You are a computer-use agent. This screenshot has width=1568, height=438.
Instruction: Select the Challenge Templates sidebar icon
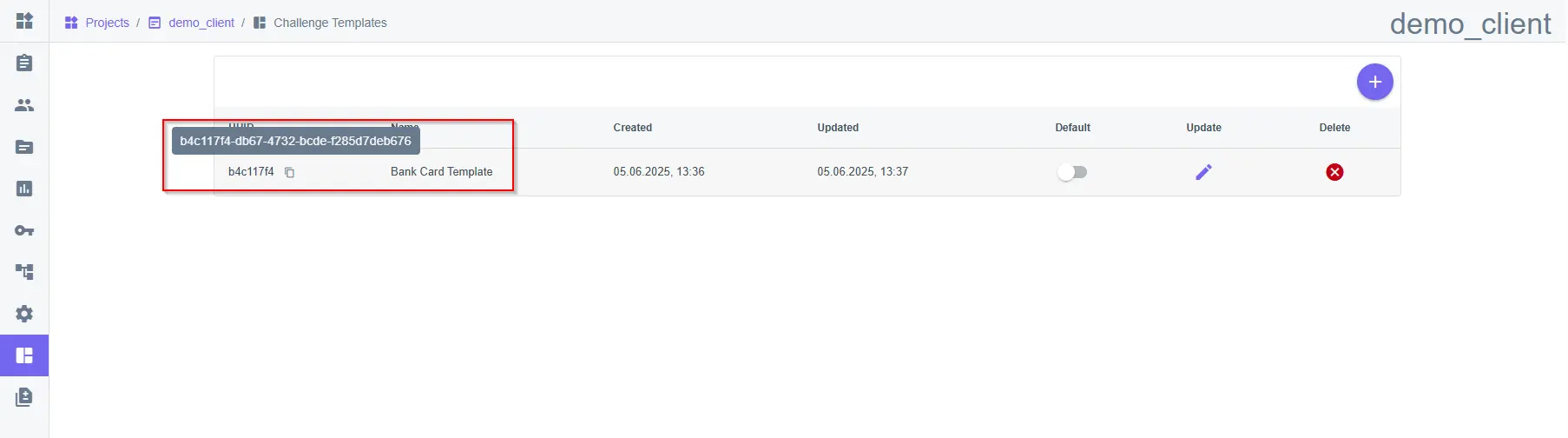tap(24, 355)
